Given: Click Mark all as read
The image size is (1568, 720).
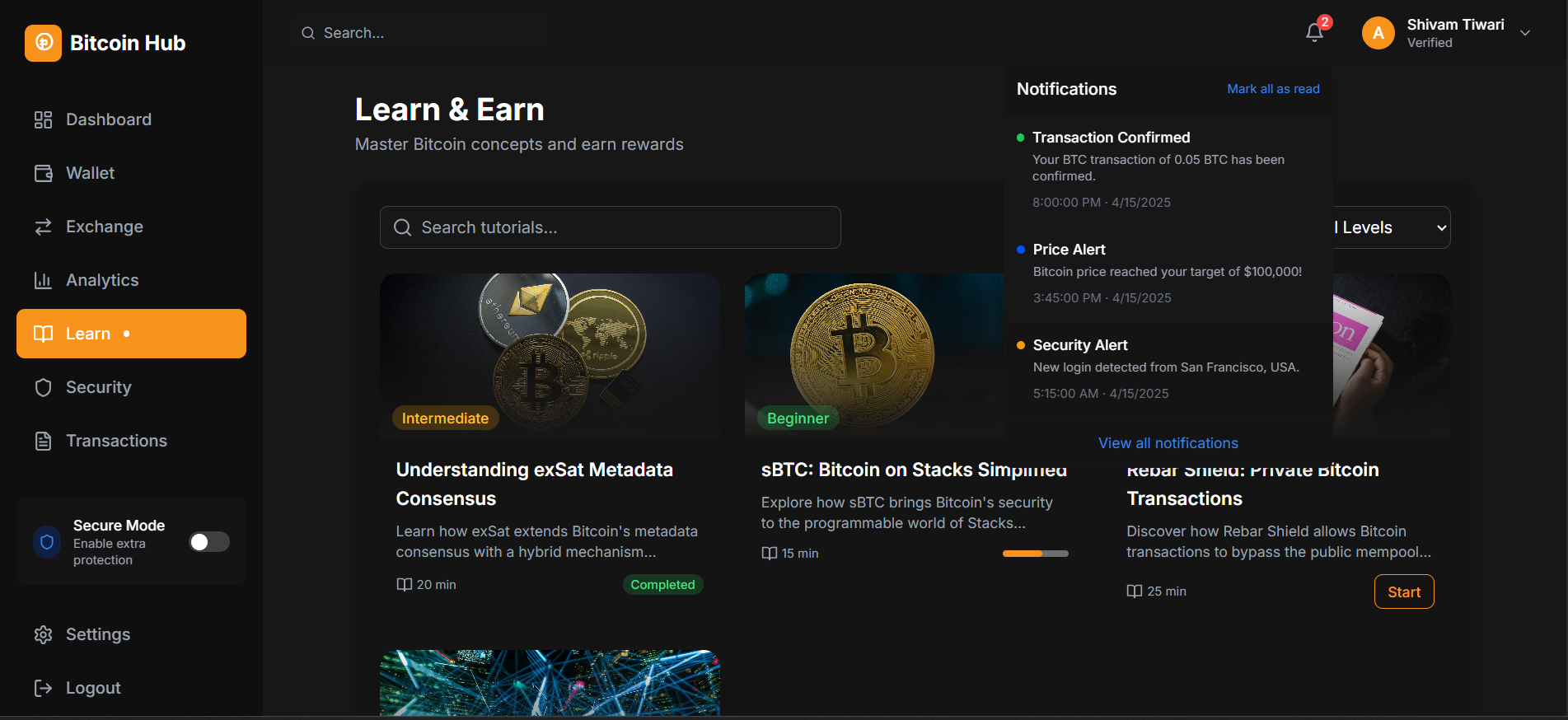Looking at the screenshot, I should point(1273,89).
